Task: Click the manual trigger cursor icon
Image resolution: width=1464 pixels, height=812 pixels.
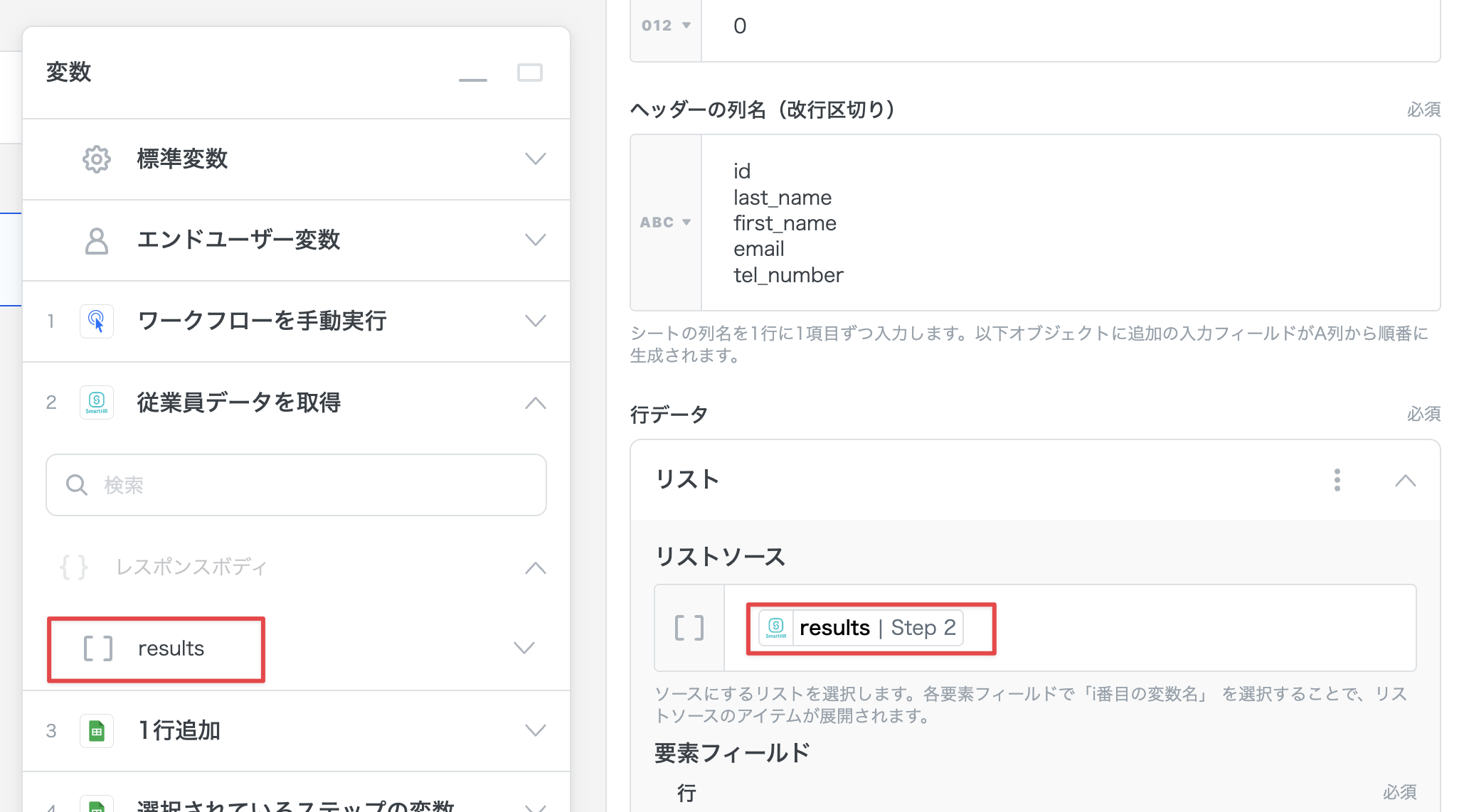Action: pos(97,321)
